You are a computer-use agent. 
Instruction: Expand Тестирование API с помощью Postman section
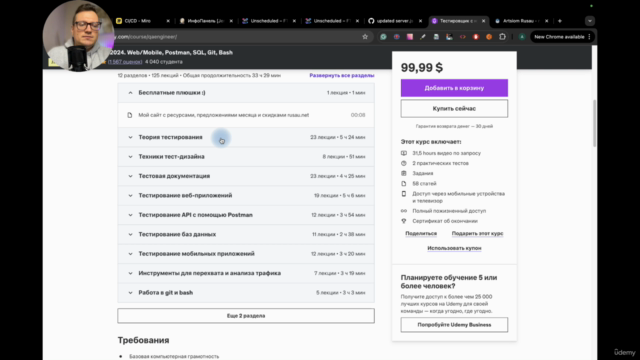pyautogui.click(x=246, y=215)
